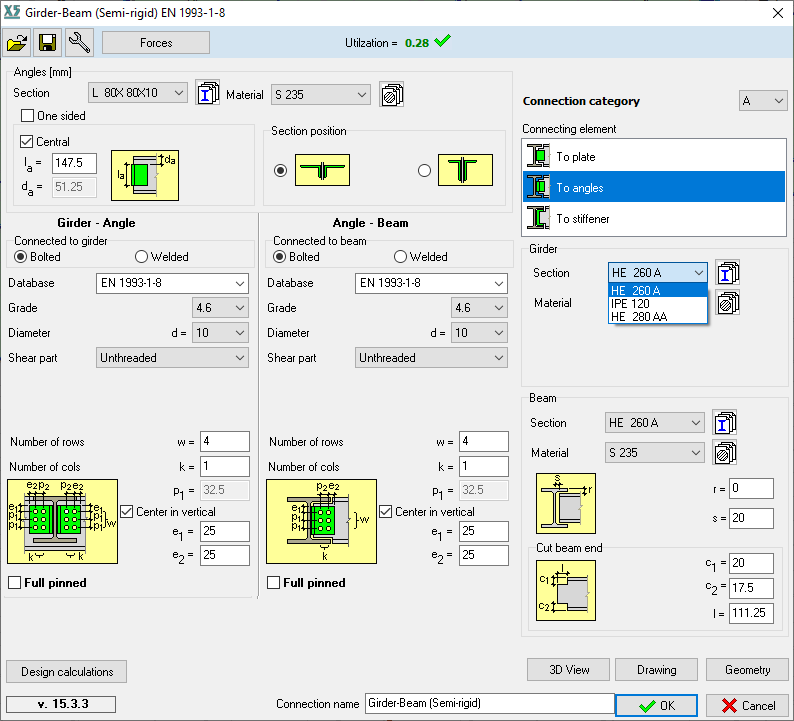
Task: Open the beam section library icon
Action: (725, 422)
